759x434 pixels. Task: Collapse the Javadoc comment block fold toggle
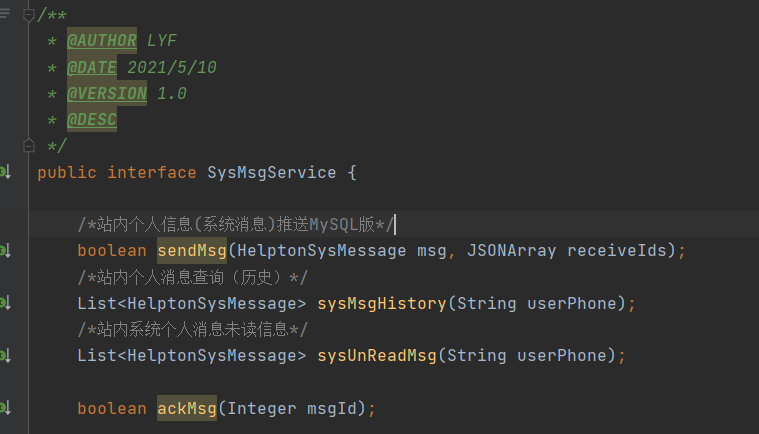29,14
